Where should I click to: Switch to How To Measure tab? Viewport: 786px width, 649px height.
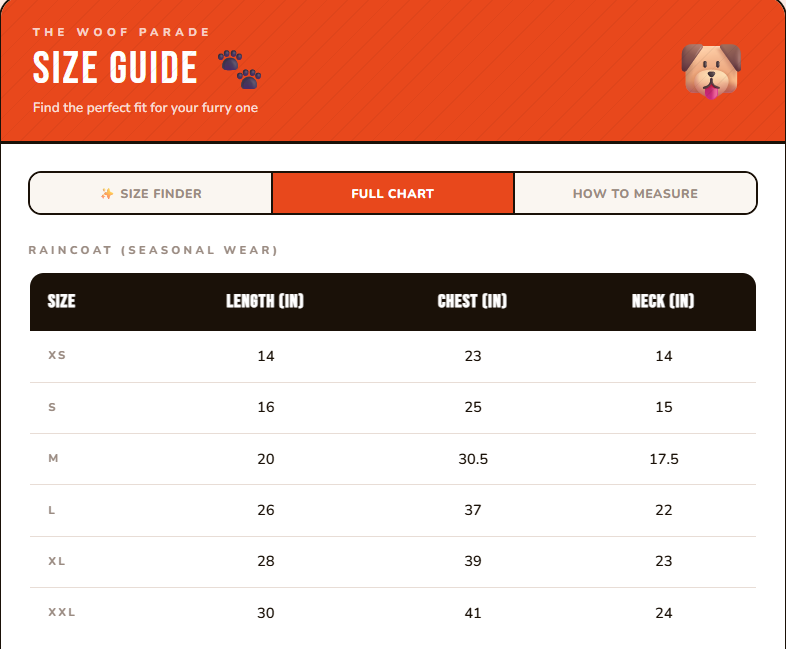pyautogui.click(x=635, y=193)
